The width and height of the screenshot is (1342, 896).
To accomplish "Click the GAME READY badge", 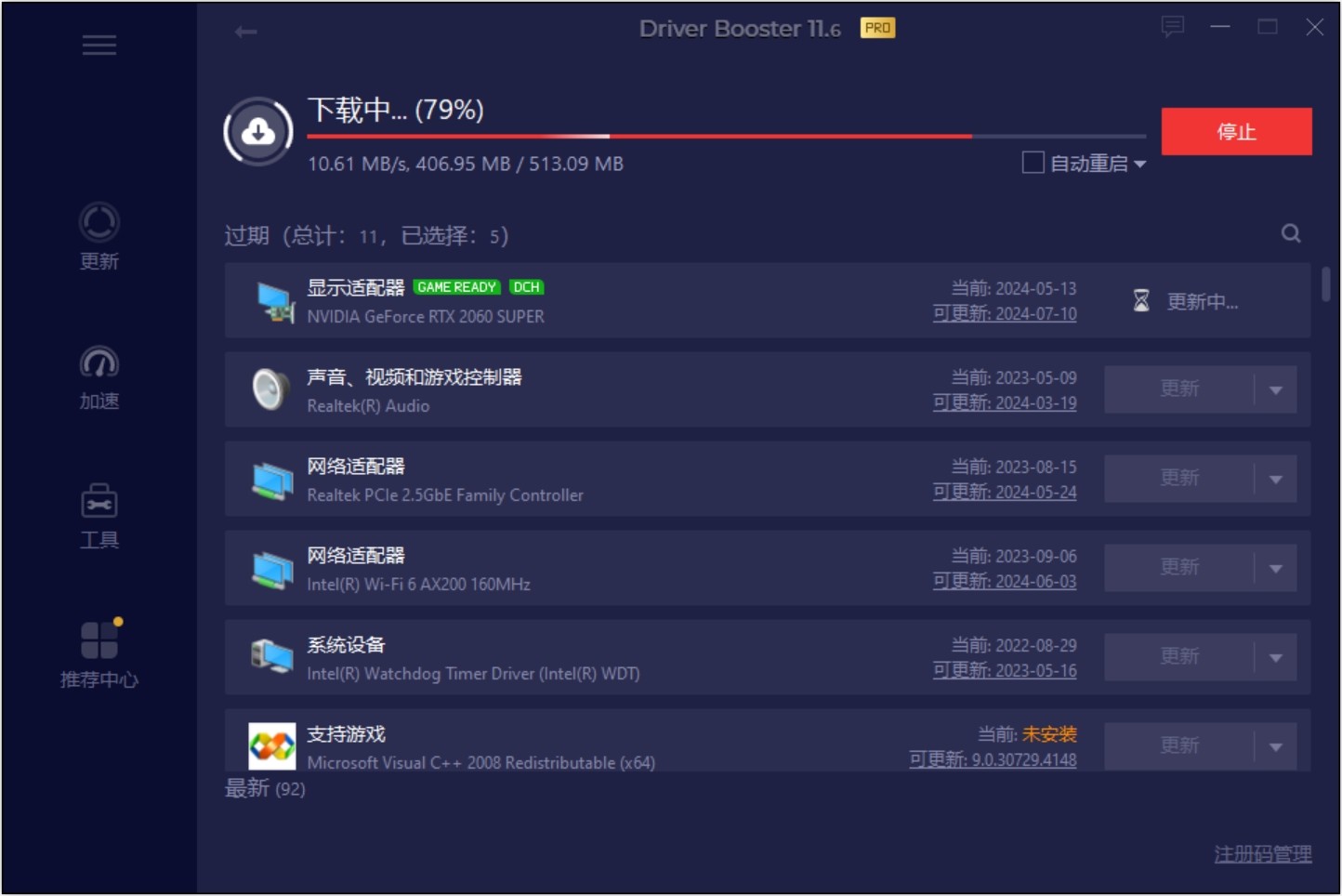I will click(456, 287).
